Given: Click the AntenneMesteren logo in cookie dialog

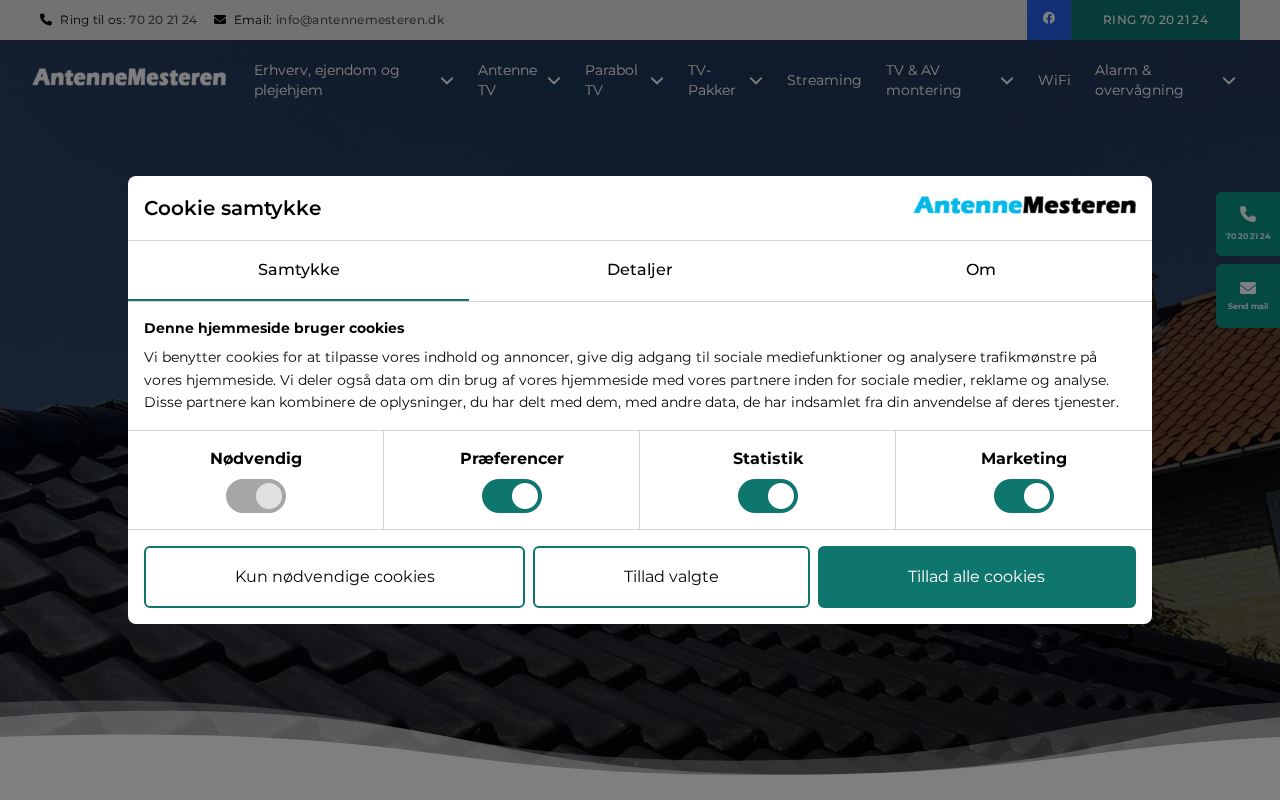Looking at the screenshot, I should point(1024,205).
